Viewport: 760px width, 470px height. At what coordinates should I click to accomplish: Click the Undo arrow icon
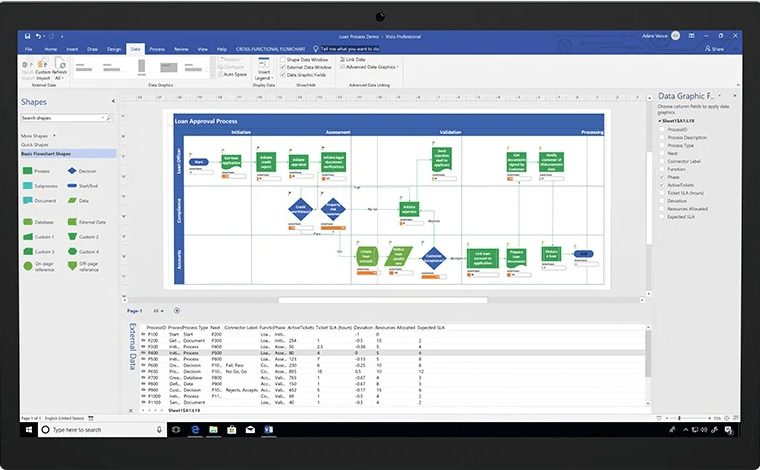coord(38,36)
